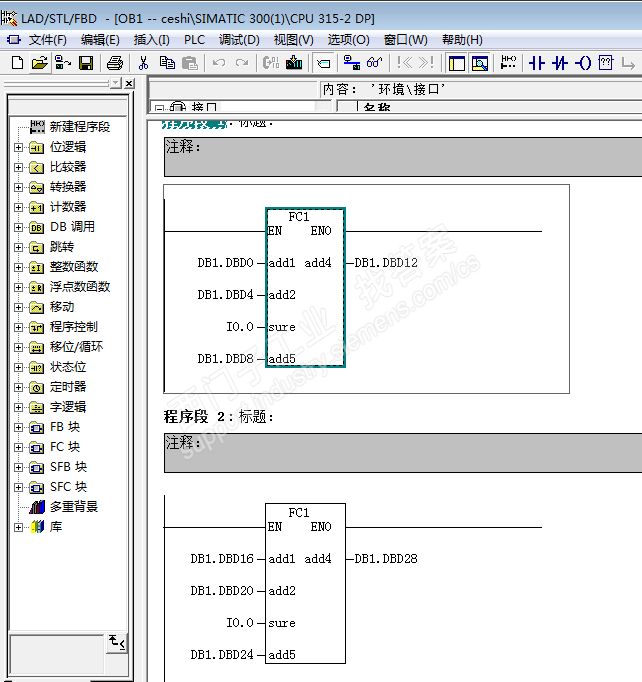Viewport: 642px width, 682px height.
Task: Open the OB1 window system menu icon
Action: pos(13,40)
